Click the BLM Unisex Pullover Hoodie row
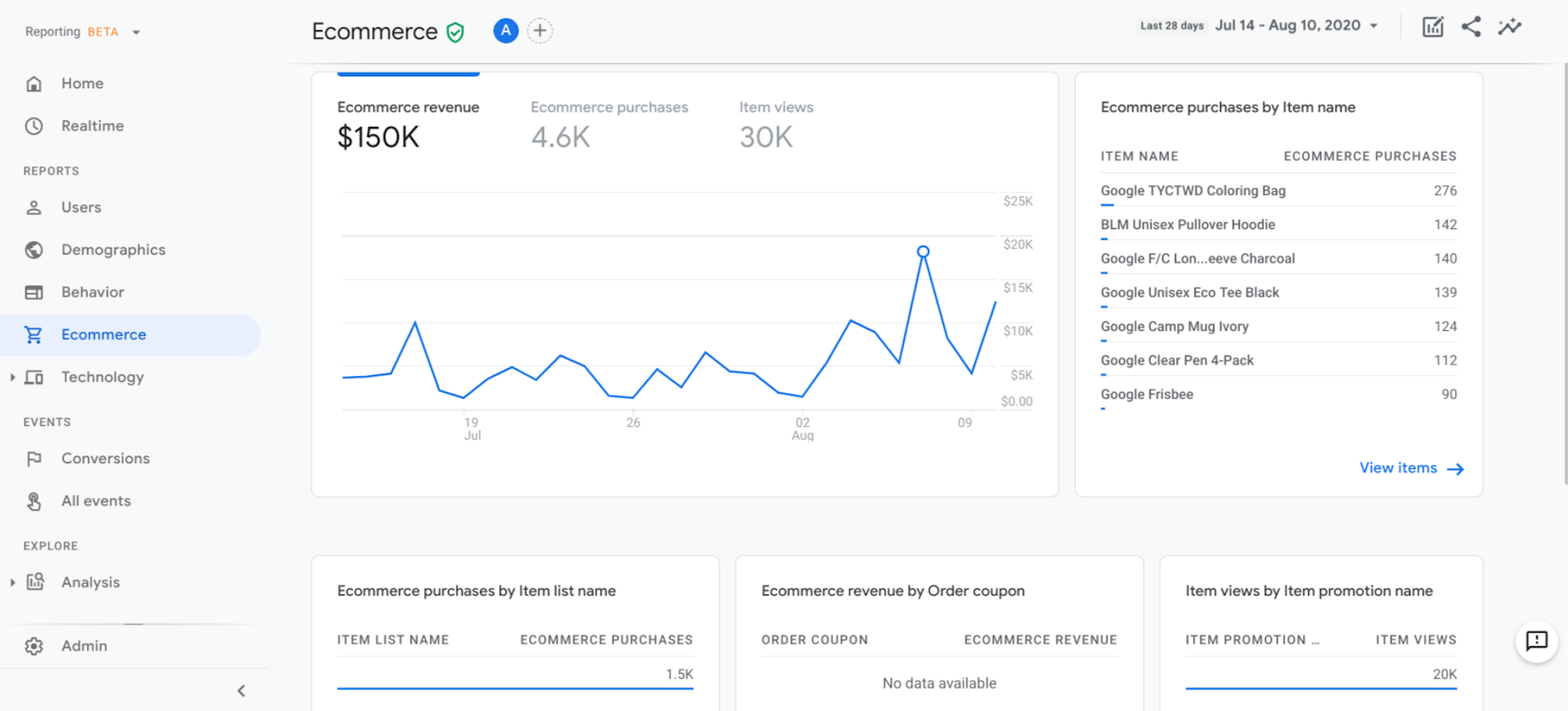Viewport: 1568px width, 711px height. [1279, 225]
